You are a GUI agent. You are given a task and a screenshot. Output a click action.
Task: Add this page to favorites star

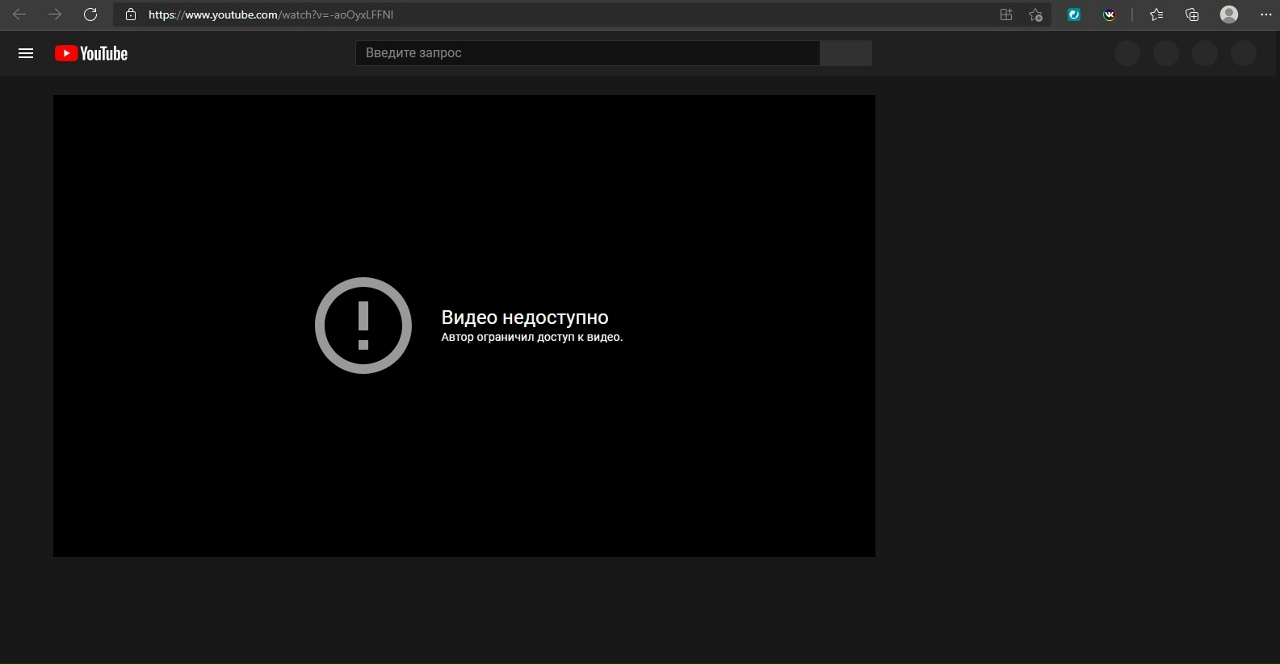1036,15
